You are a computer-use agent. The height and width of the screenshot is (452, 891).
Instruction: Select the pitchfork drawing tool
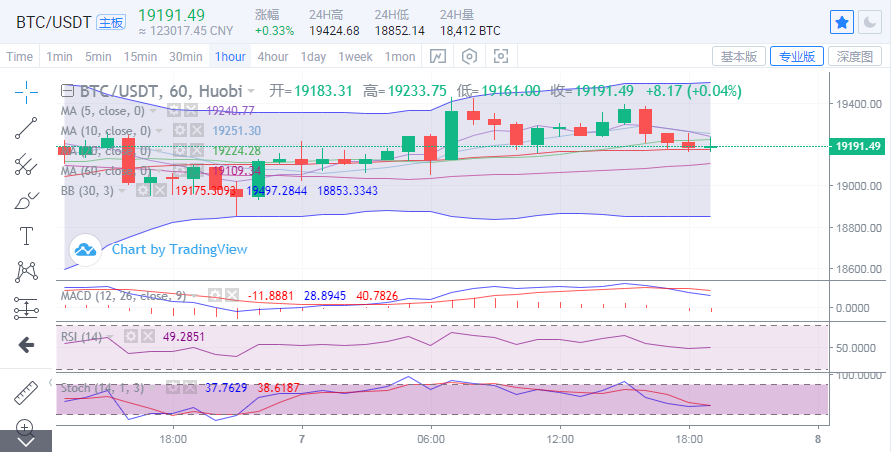pos(26,164)
